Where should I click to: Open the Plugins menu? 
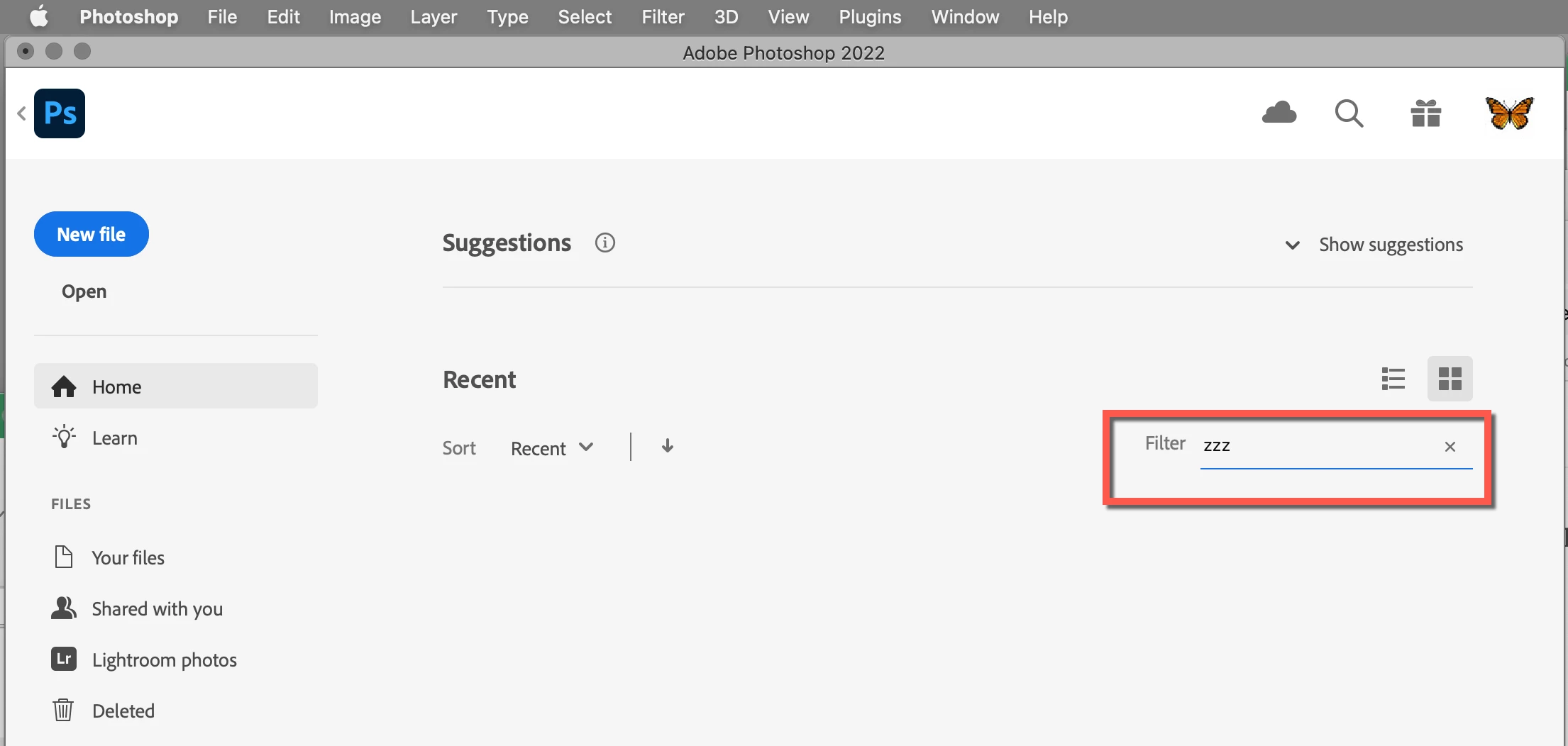870,16
